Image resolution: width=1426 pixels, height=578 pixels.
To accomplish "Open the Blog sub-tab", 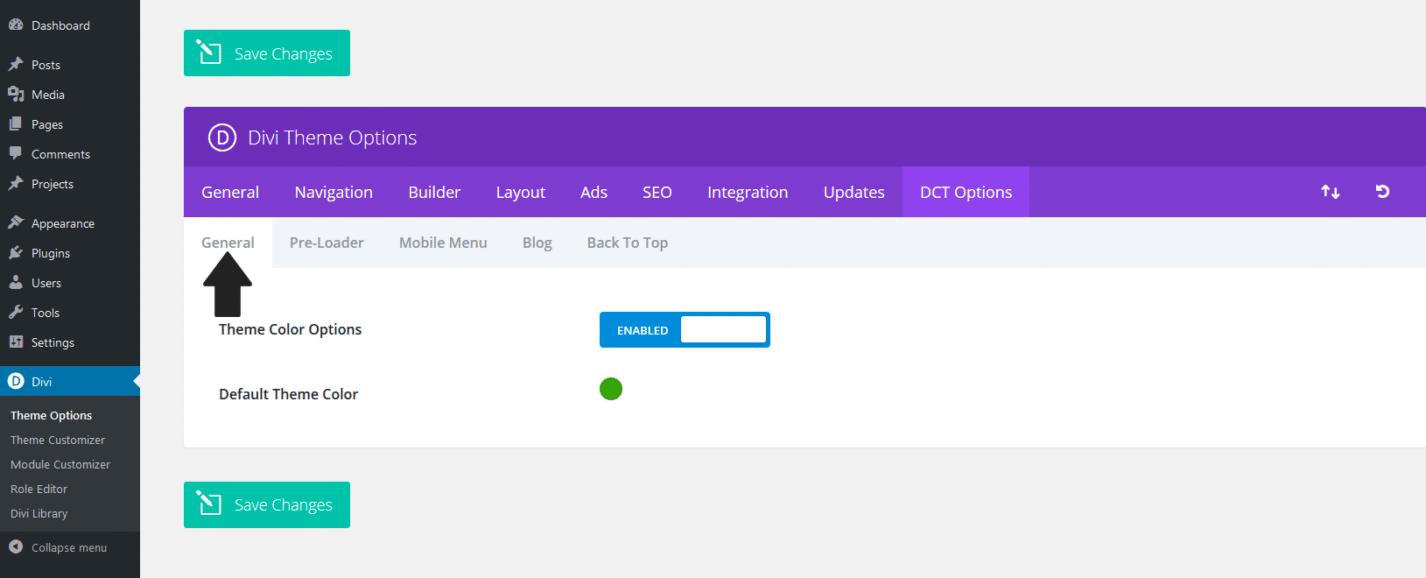I will click(x=537, y=242).
